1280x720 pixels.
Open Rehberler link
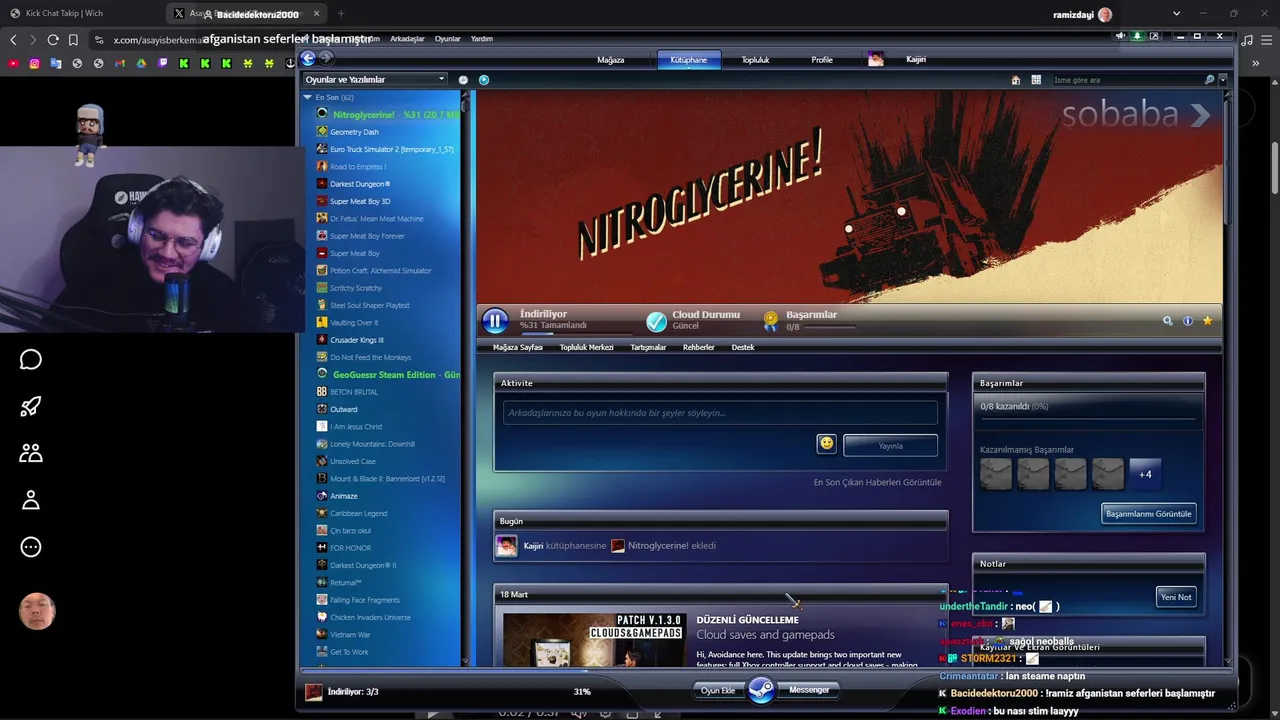pos(698,348)
